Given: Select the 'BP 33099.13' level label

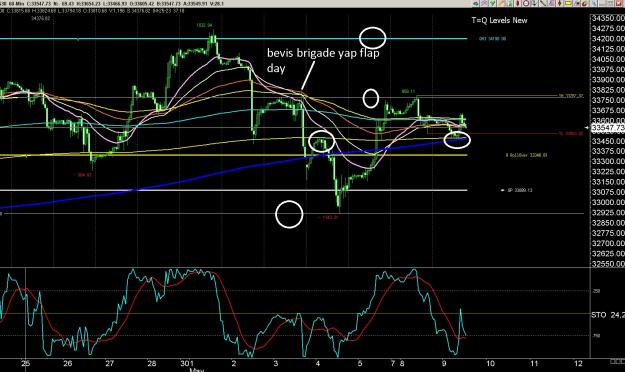Looking at the screenshot, I should (x=519, y=190).
